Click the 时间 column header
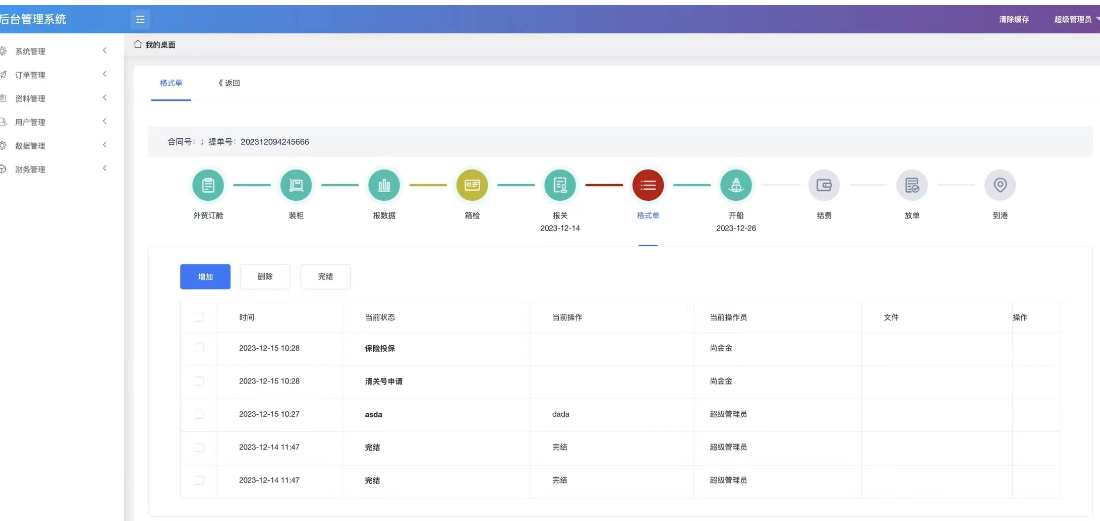This screenshot has height=521, width=1100. click(x=246, y=318)
